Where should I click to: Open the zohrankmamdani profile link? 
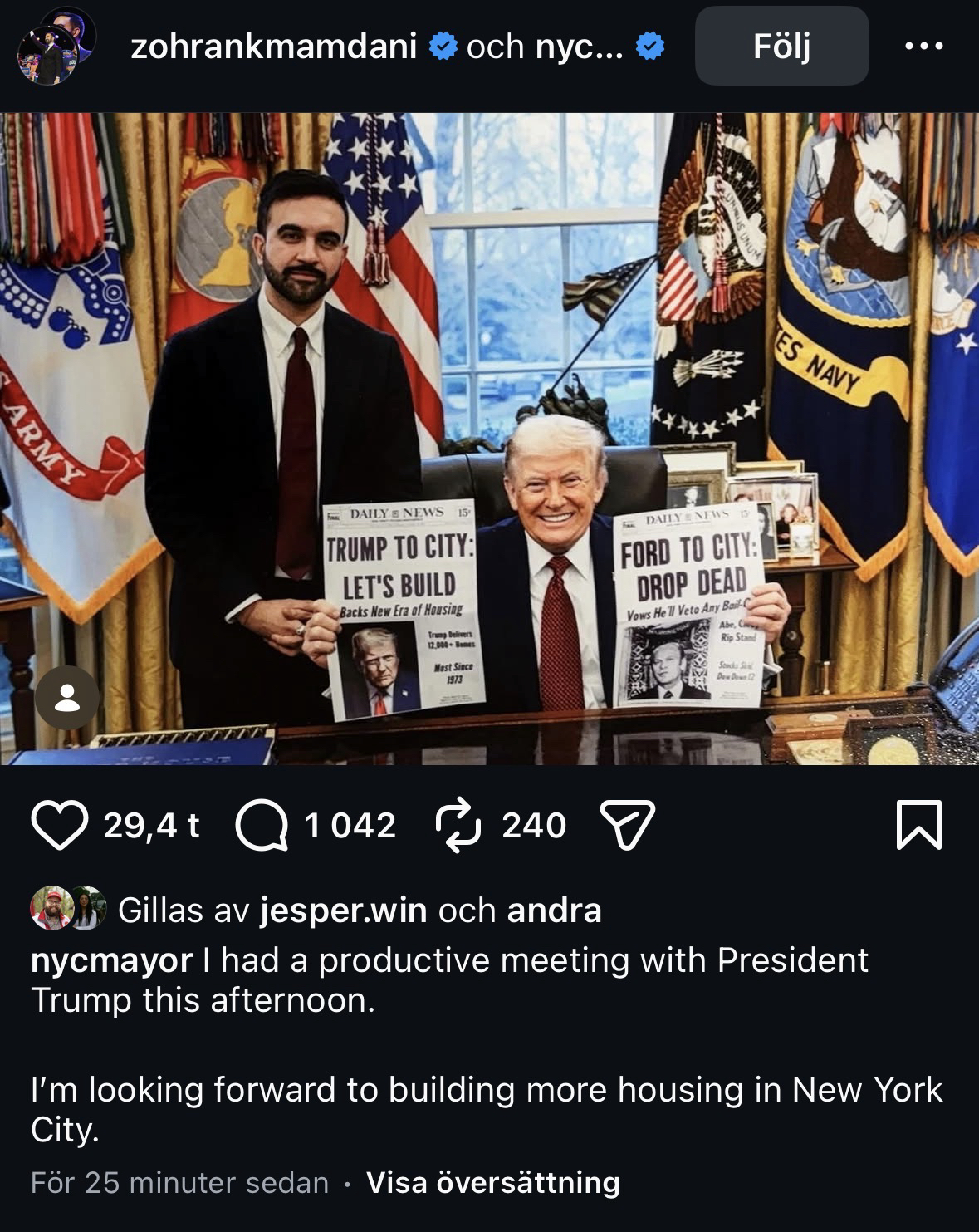274,47
